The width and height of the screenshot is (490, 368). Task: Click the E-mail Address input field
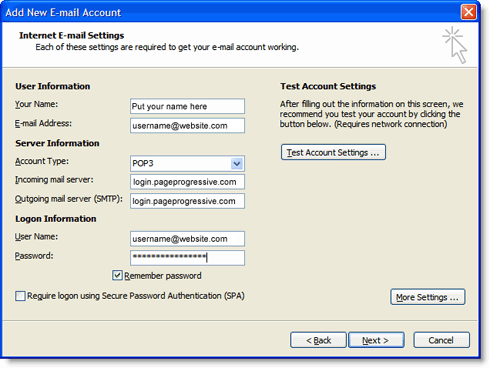click(x=187, y=126)
